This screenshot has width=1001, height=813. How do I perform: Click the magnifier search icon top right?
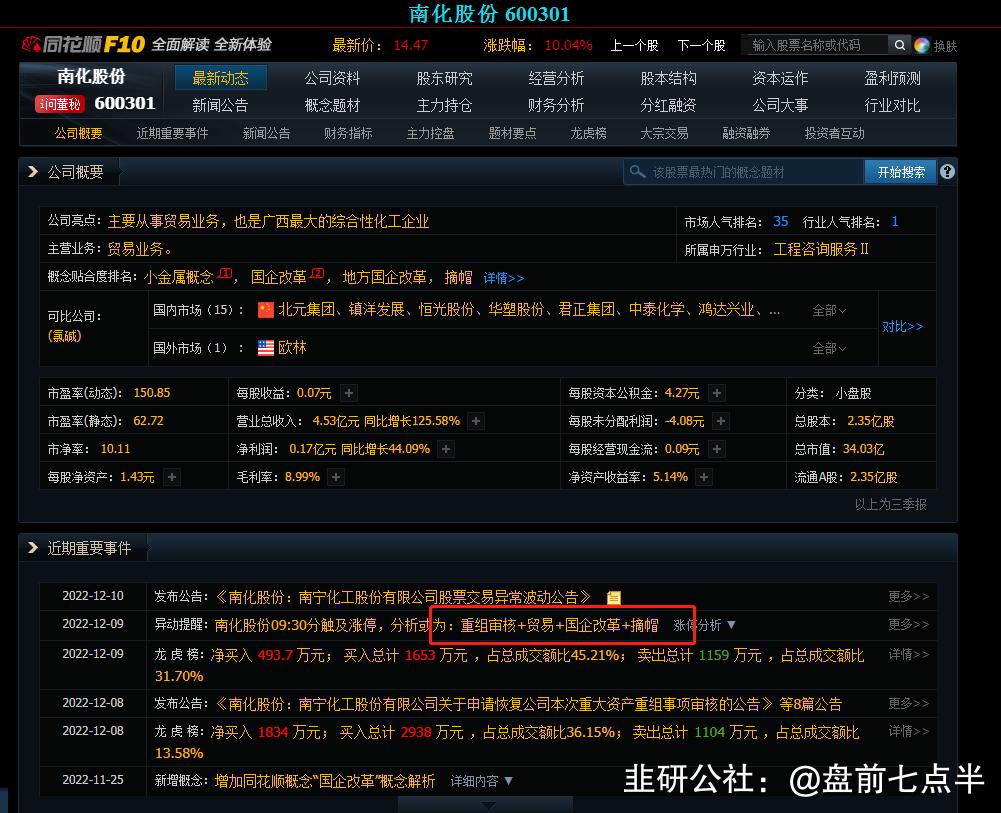tap(899, 44)
